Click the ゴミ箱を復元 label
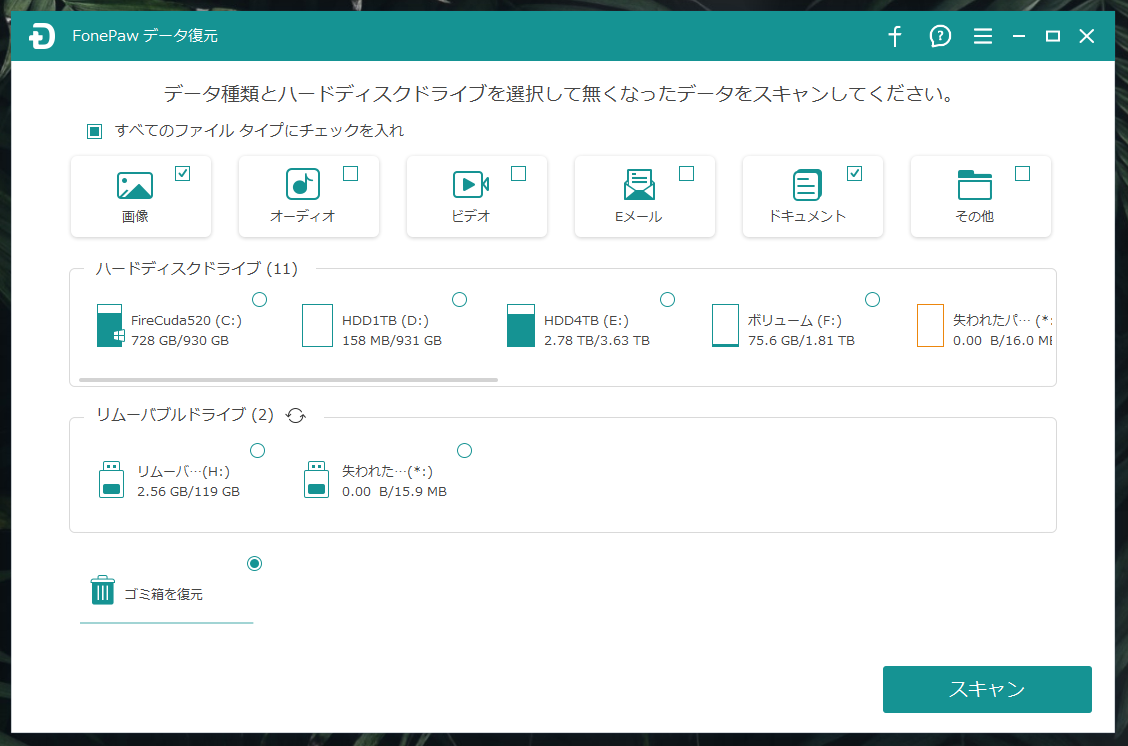 click(163, 594)
